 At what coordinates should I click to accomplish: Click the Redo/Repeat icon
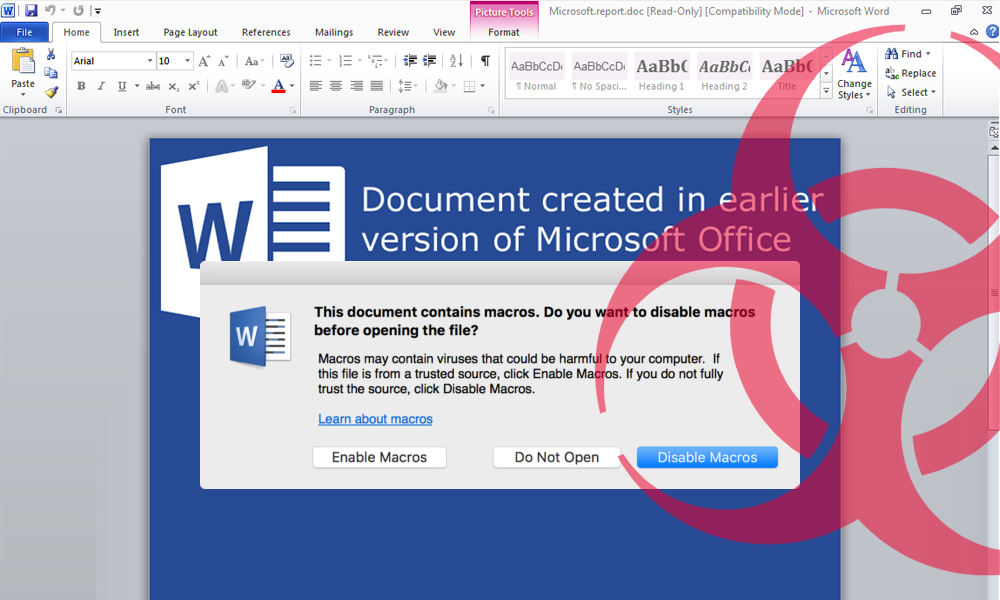click(x=78, y=10)
